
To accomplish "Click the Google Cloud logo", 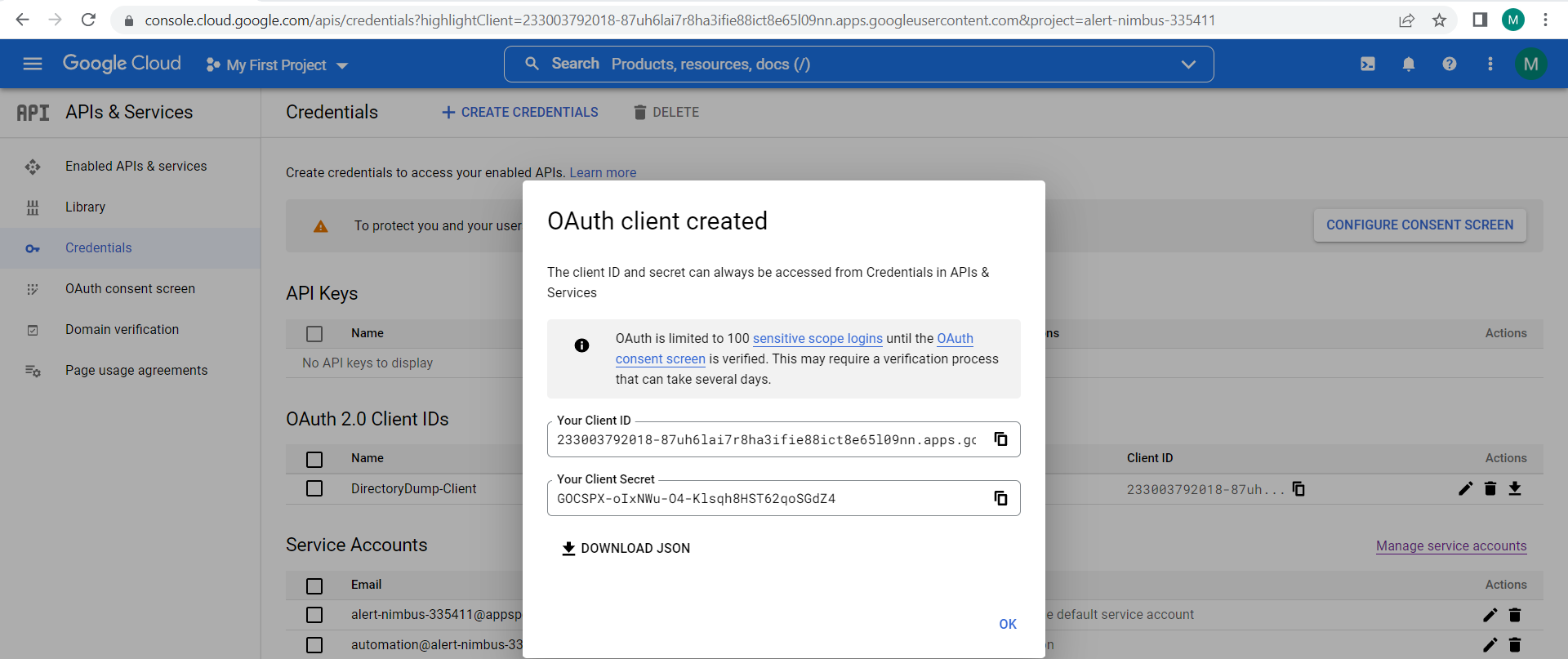I will pos(122,64).
